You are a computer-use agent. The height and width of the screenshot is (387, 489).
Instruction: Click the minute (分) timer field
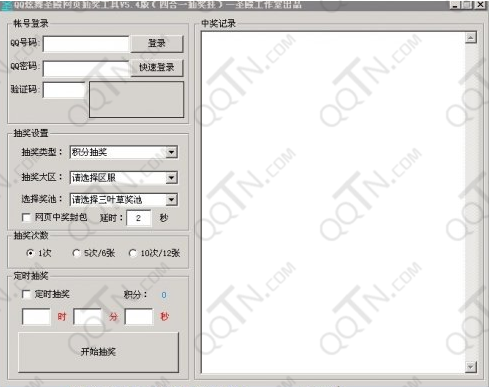click(88, 317)
